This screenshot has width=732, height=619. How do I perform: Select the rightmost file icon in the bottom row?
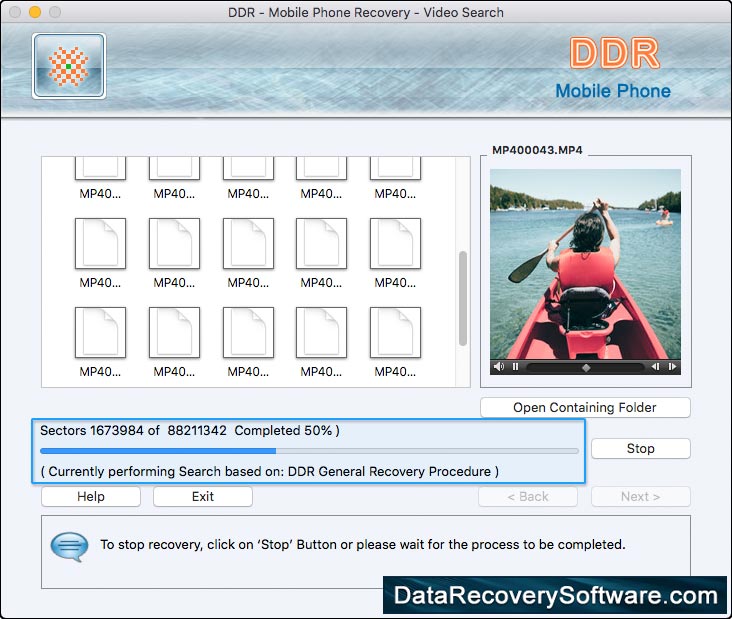395,332
